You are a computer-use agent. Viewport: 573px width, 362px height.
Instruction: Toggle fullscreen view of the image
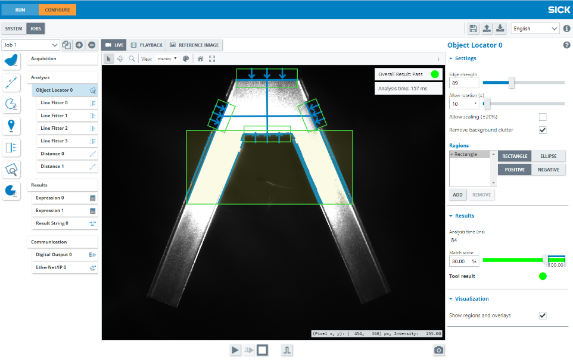(x=212, y=58)
